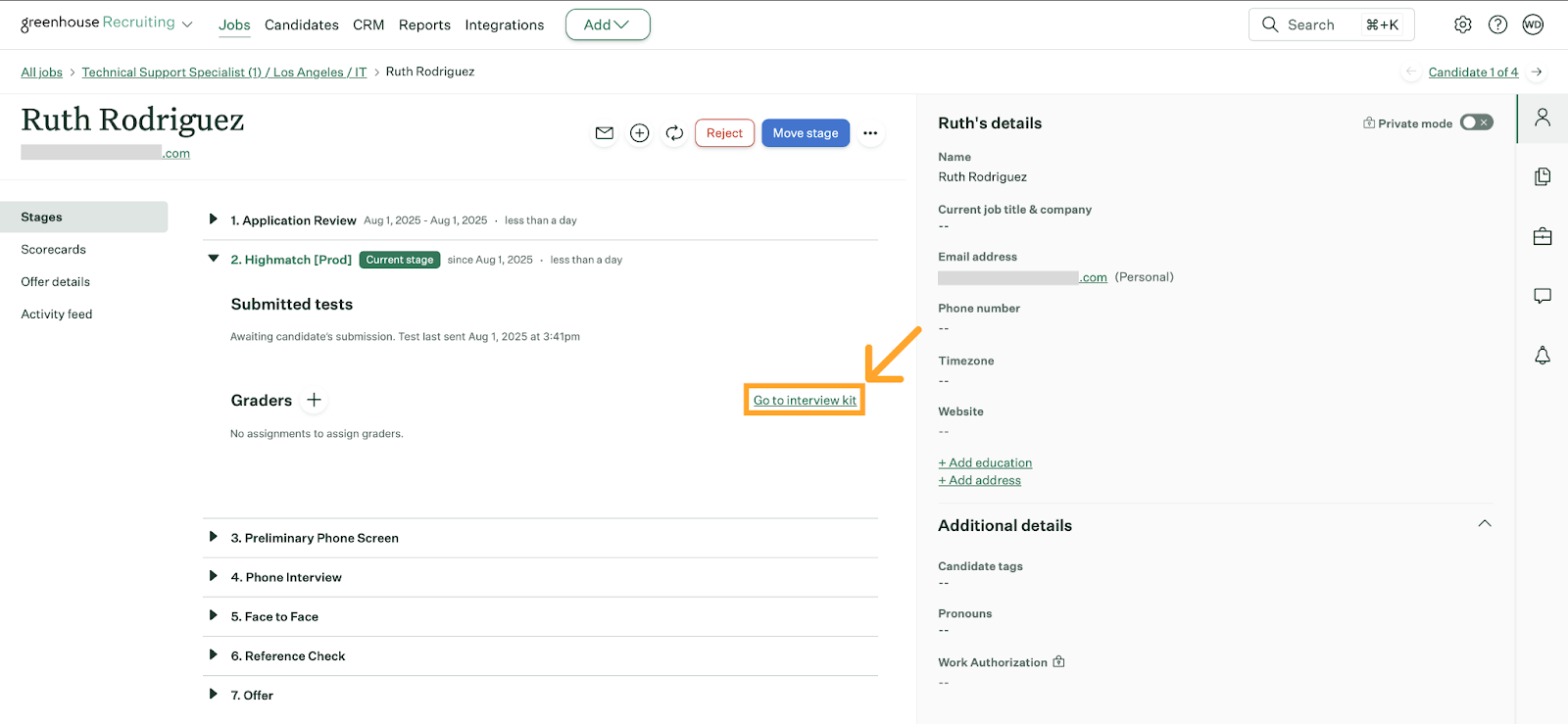Image resolution: width=1568 pixels, height=724 pixels.
Task: Expand the Application Review stage
Action: tap(213, 219)
